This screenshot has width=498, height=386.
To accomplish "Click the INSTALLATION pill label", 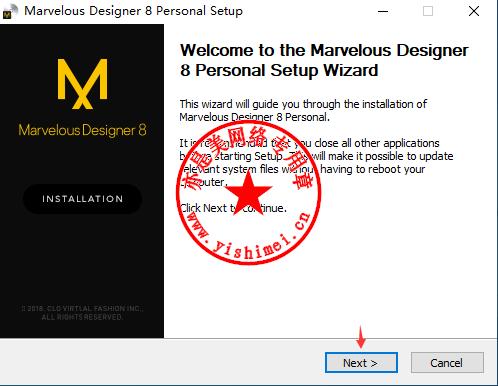I will 83,199.
